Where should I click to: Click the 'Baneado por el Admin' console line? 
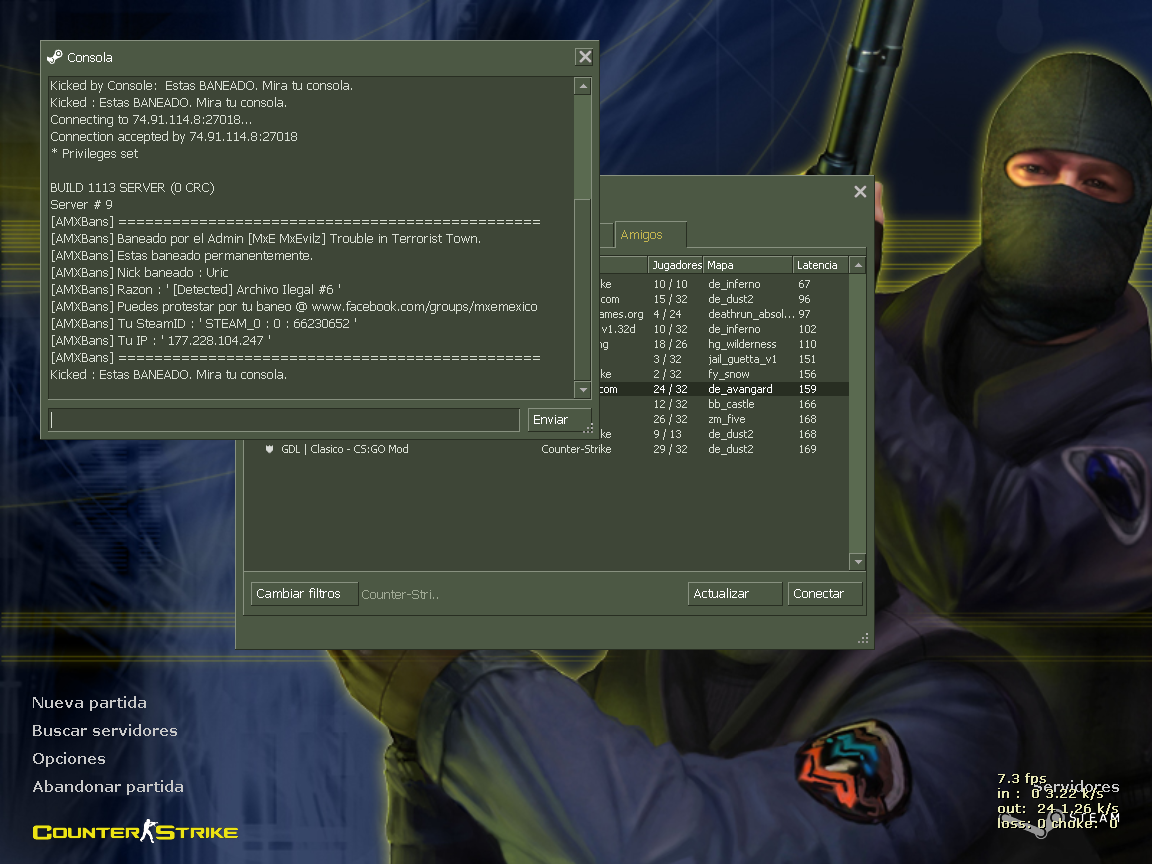tap(266, 239)
